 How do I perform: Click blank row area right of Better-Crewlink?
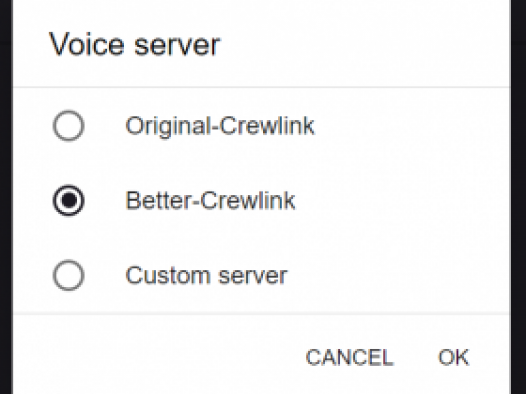(403, 201)
